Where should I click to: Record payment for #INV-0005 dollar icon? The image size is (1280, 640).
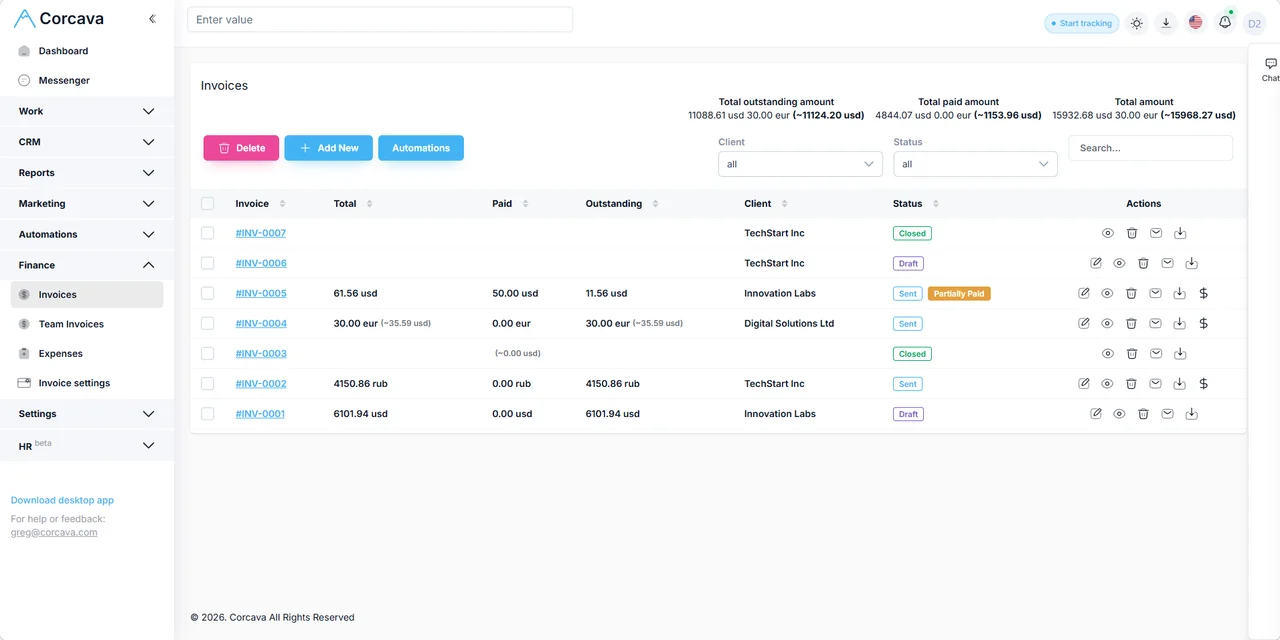click(1204, 293)
